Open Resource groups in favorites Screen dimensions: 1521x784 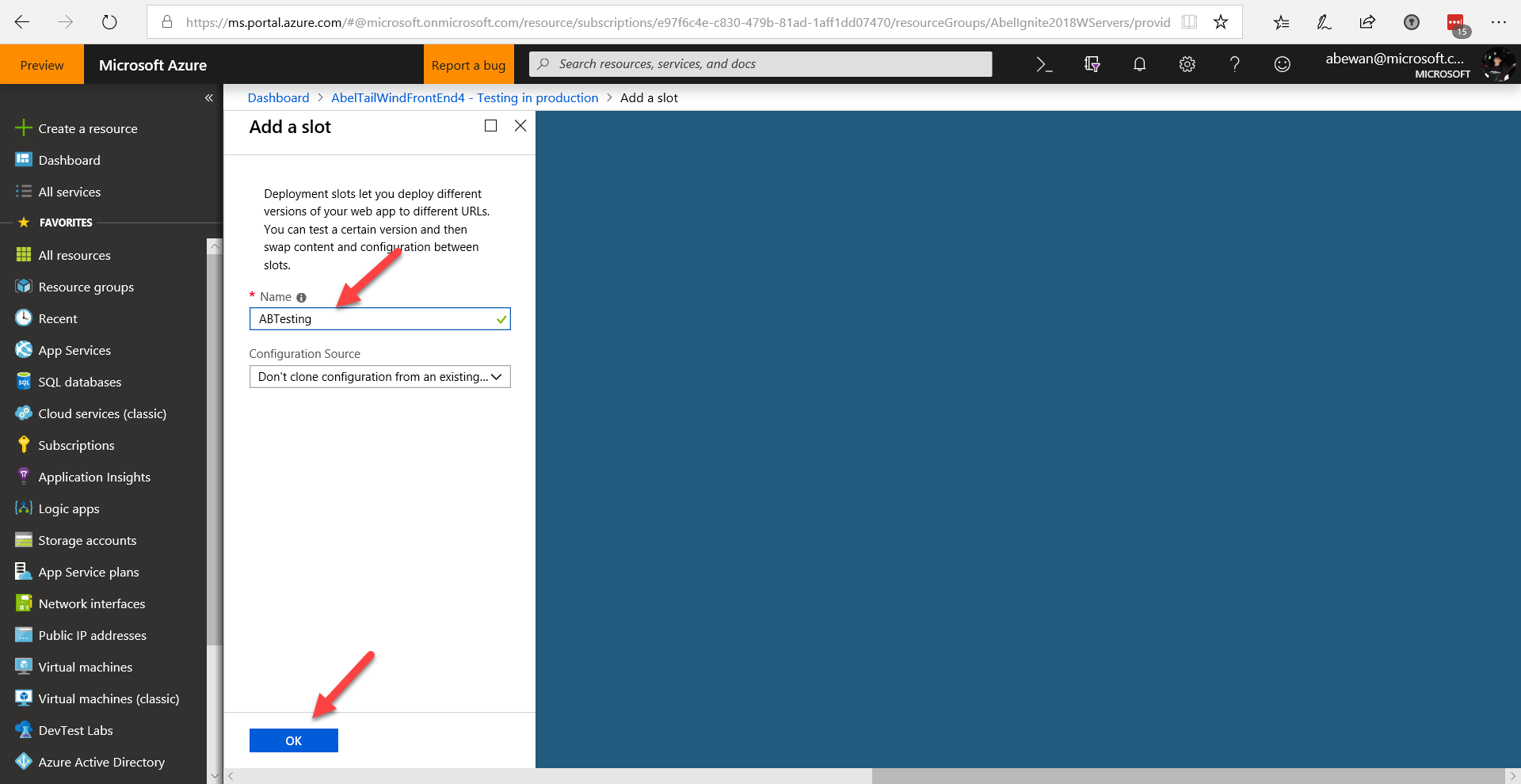point(86,287)
